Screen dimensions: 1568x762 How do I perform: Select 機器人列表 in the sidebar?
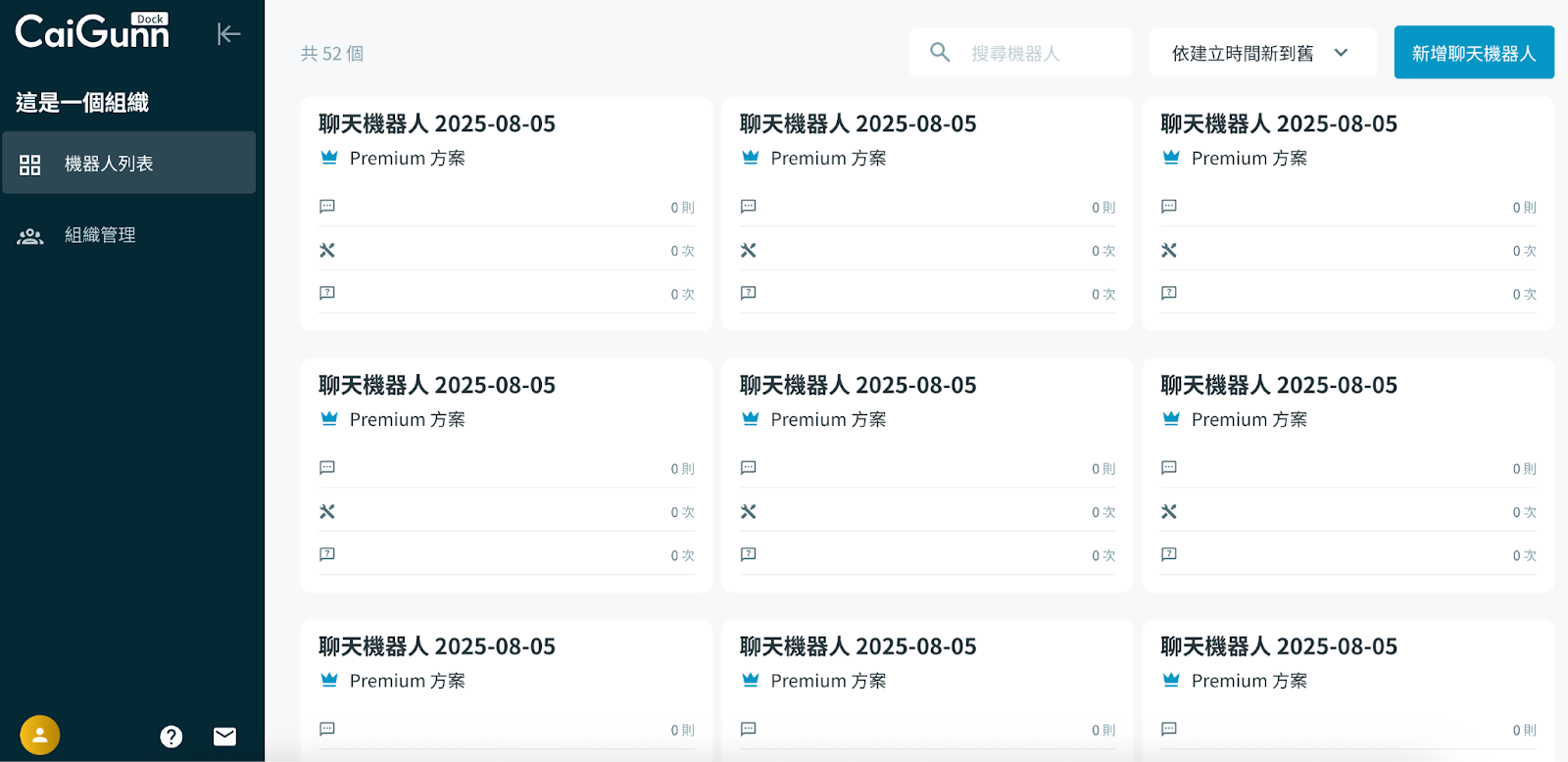pyautogui.click(x=128, y=164)
